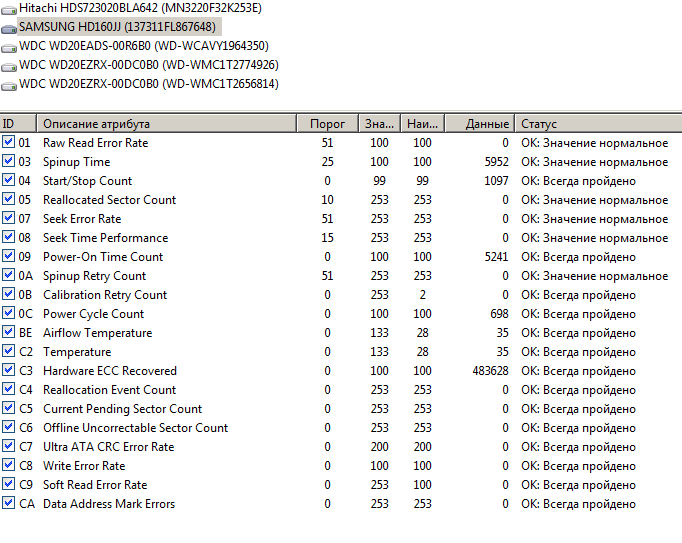This screenshot has height=543, width=682.
Task: Toggle checkbox for C3 Hardware ECC Recovered
Action: click(x=8, y=370)
